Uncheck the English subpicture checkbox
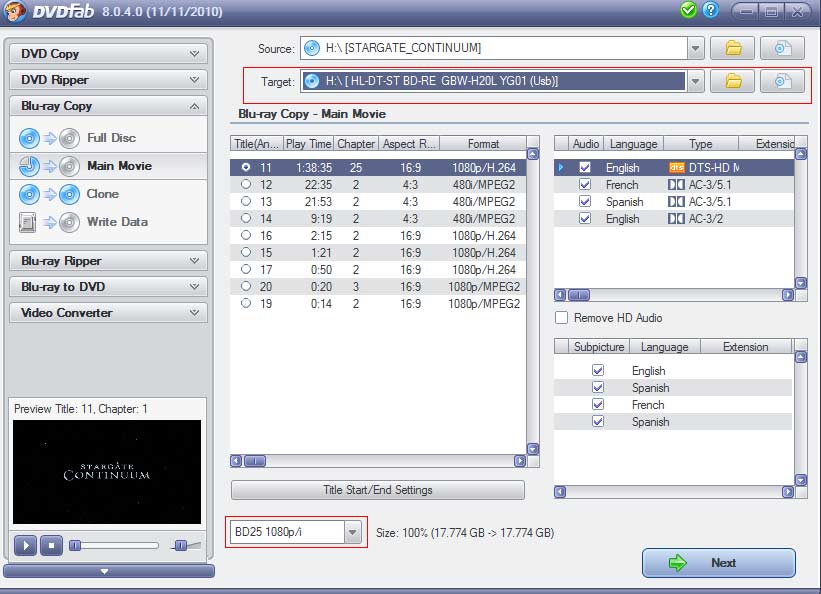 pos(598,370)
